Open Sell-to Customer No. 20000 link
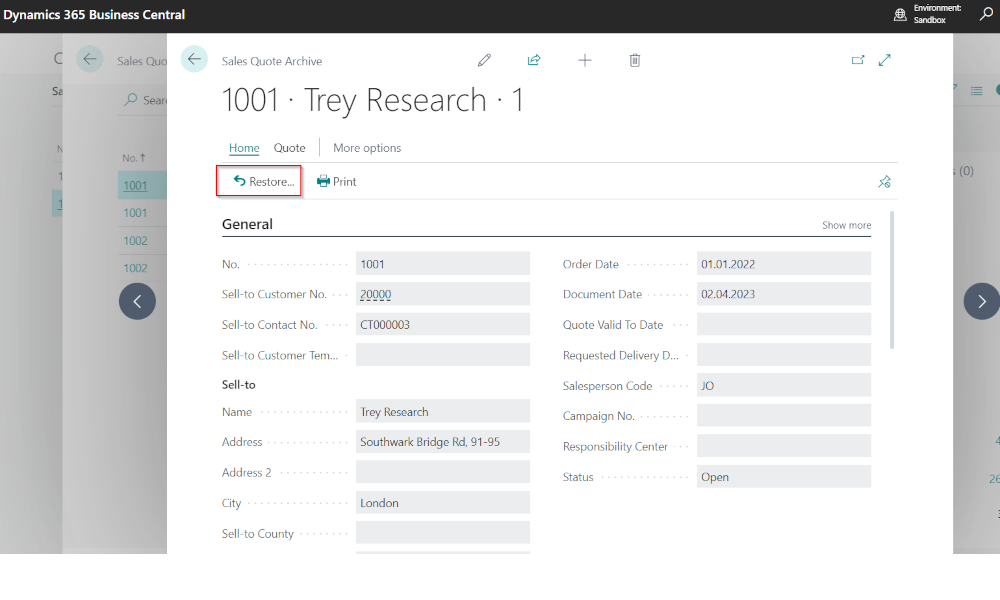1000x600 pixels. 376,295
